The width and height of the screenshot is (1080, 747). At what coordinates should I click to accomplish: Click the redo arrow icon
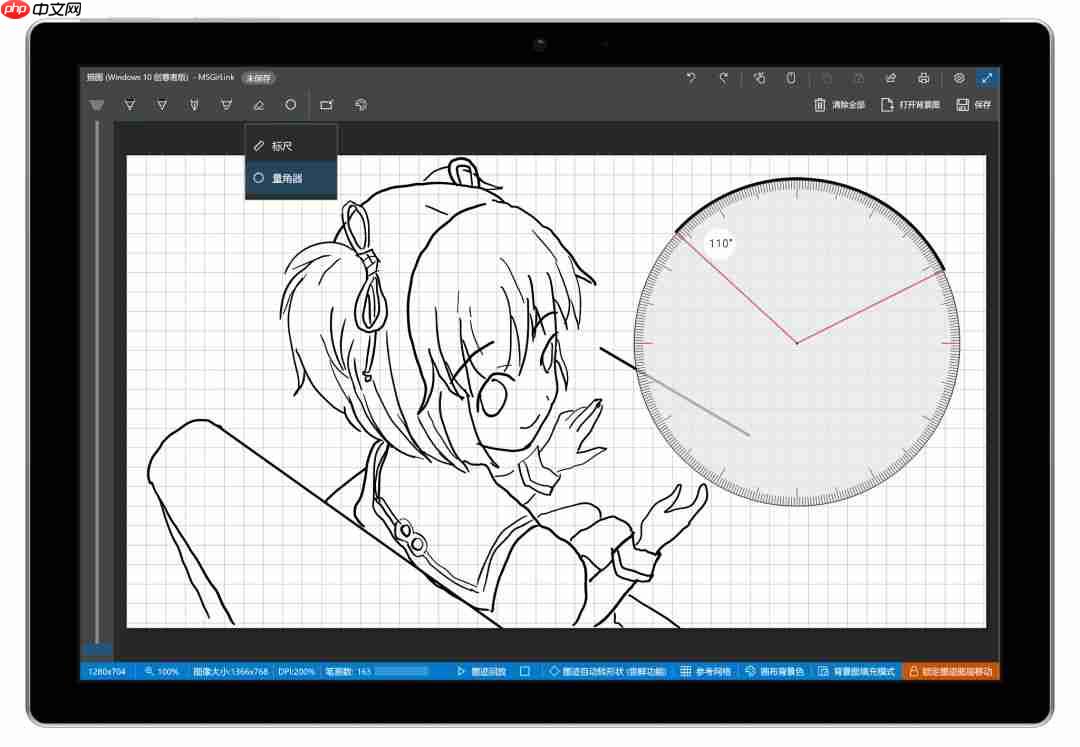click(724, 78)
